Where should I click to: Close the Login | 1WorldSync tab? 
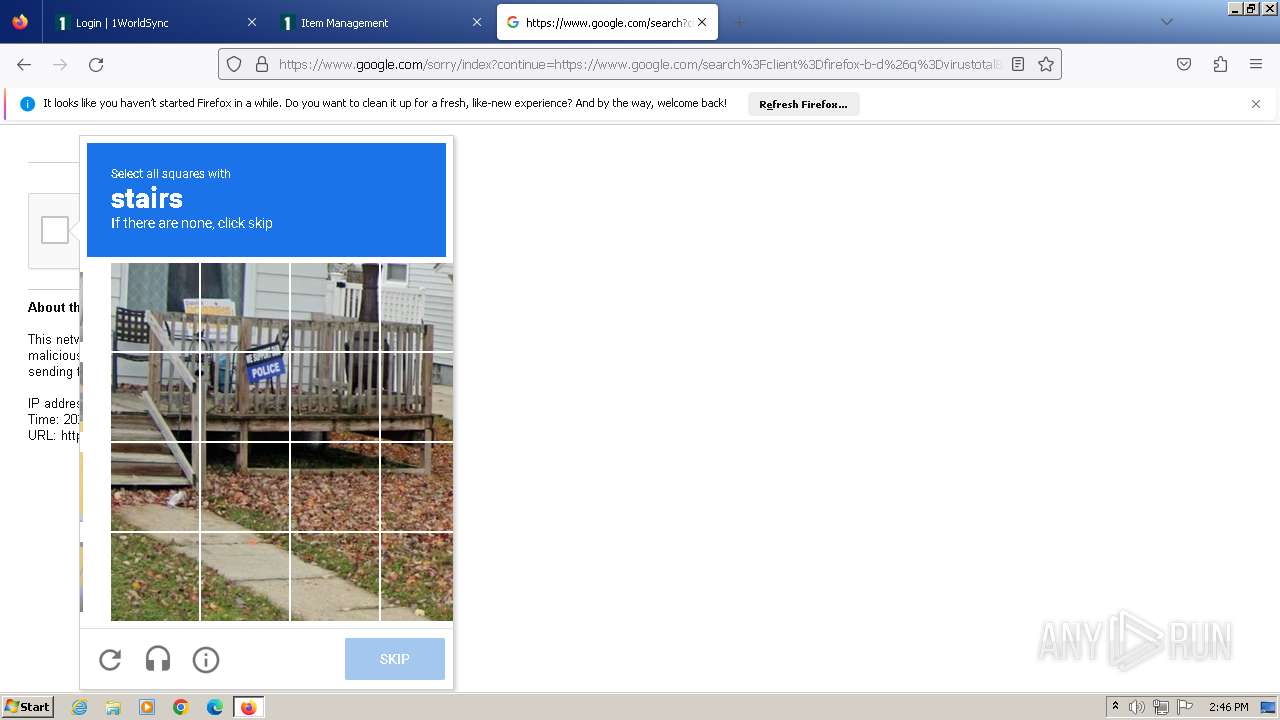[252, 22]
